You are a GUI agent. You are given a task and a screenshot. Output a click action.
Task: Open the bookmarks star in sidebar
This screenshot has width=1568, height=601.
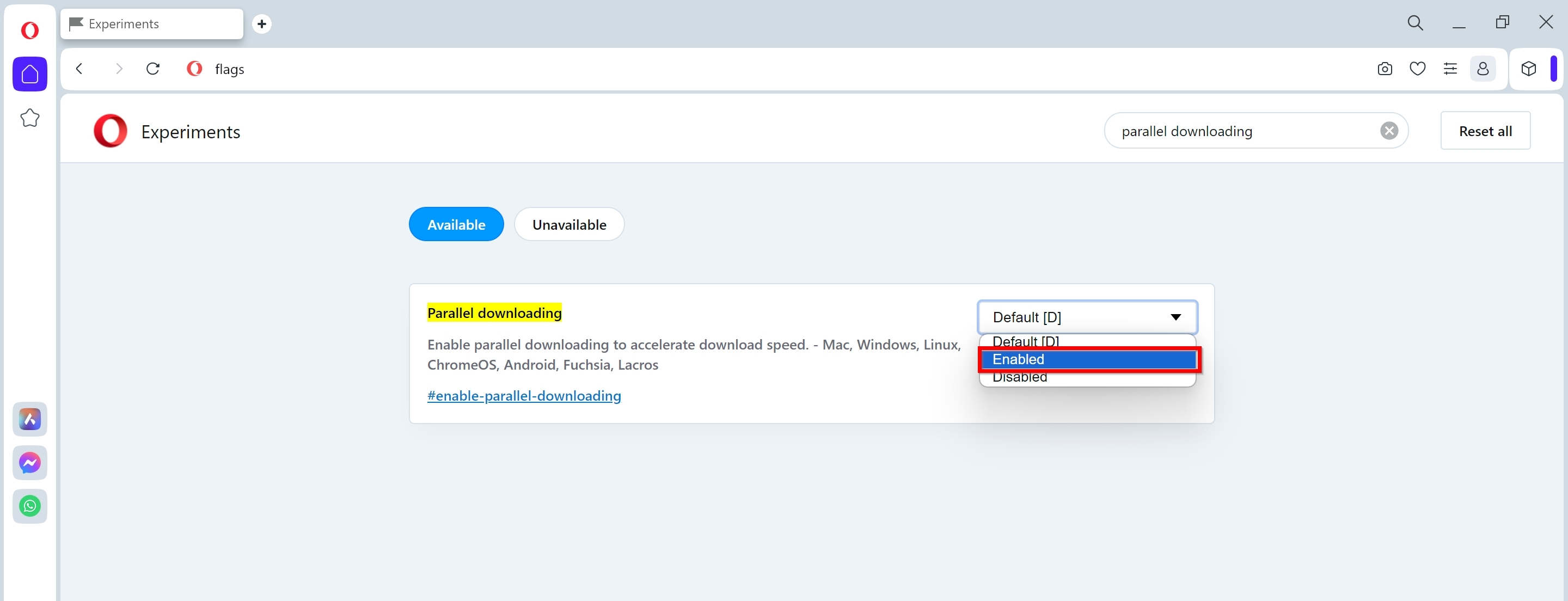(30, 118)
